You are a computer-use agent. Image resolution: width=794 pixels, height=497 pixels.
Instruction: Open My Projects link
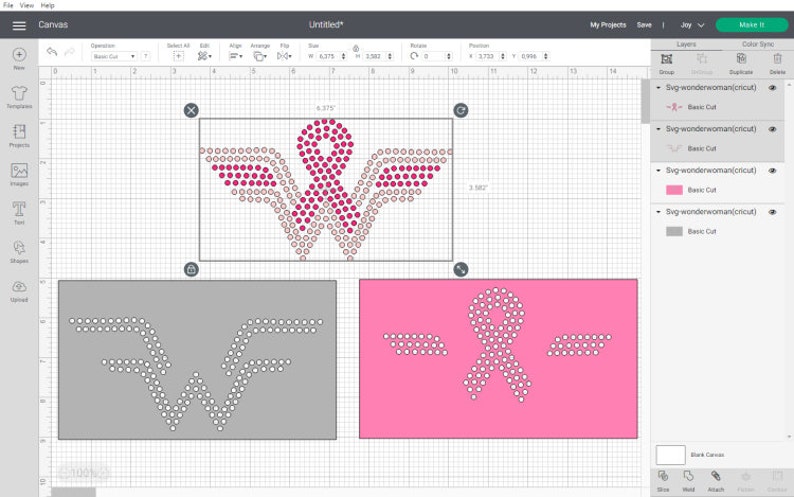[608, 25]
